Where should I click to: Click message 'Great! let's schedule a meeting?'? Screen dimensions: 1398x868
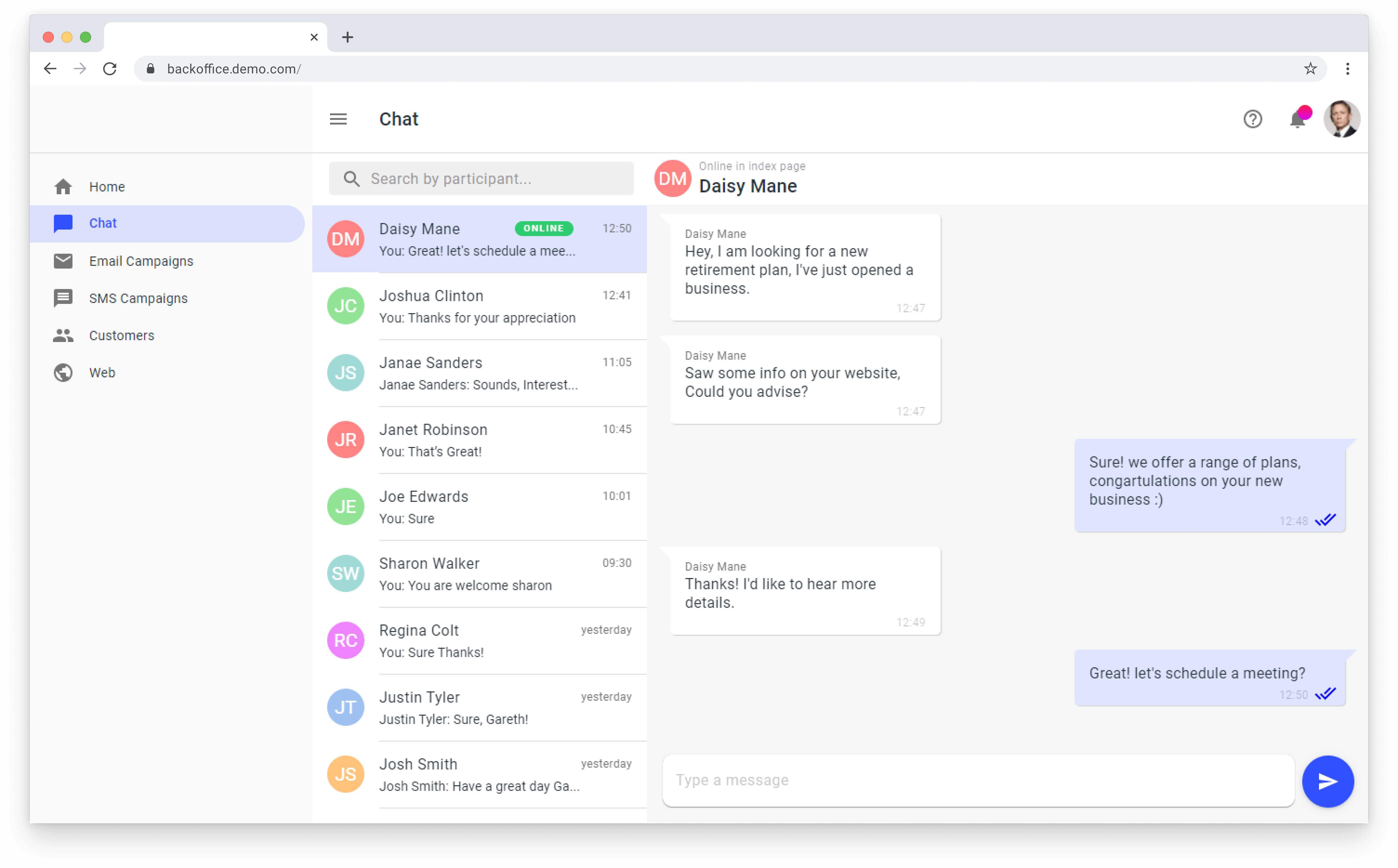1210,678
